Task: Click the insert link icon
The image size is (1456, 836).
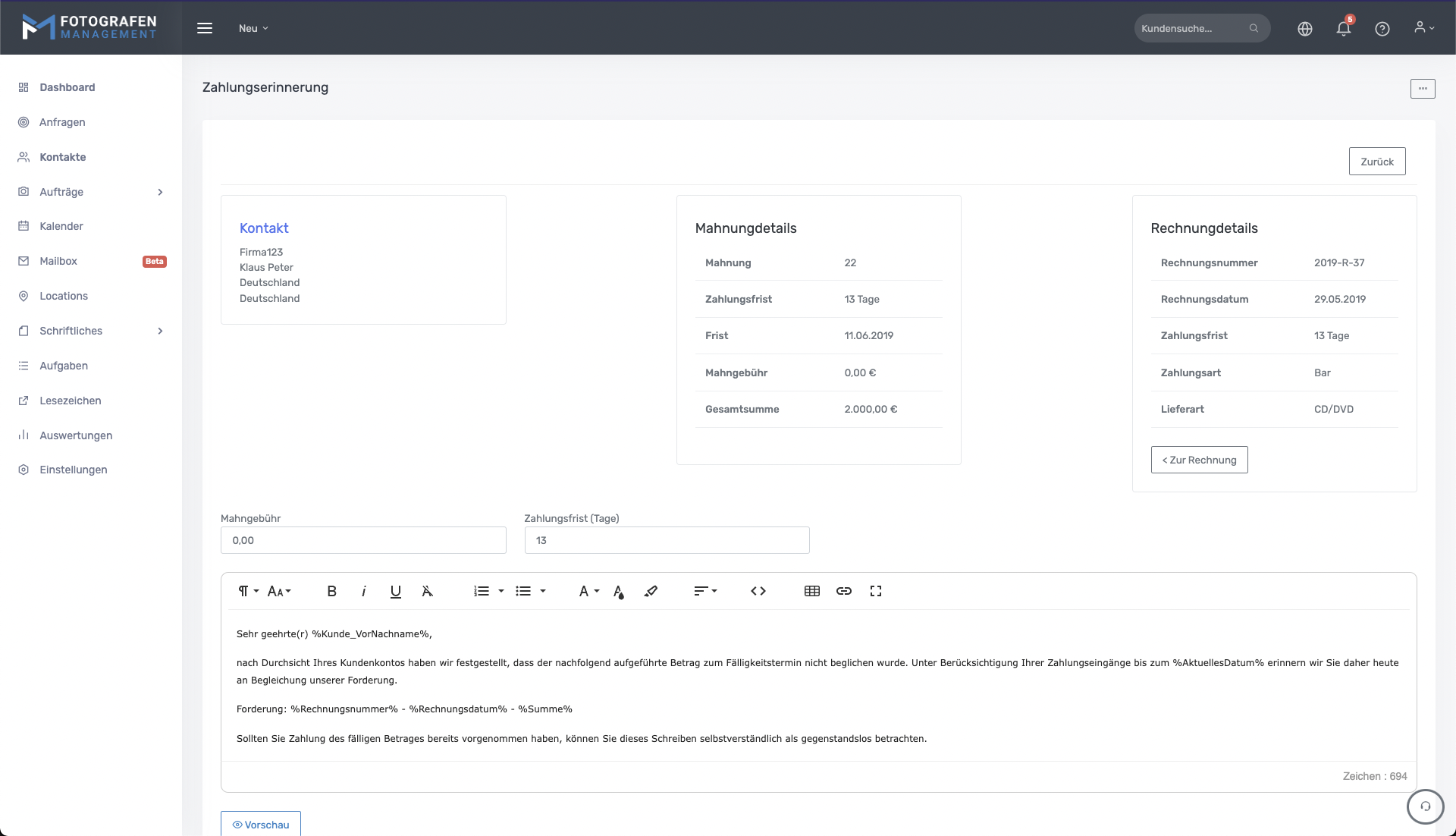Action: (844, 592)
